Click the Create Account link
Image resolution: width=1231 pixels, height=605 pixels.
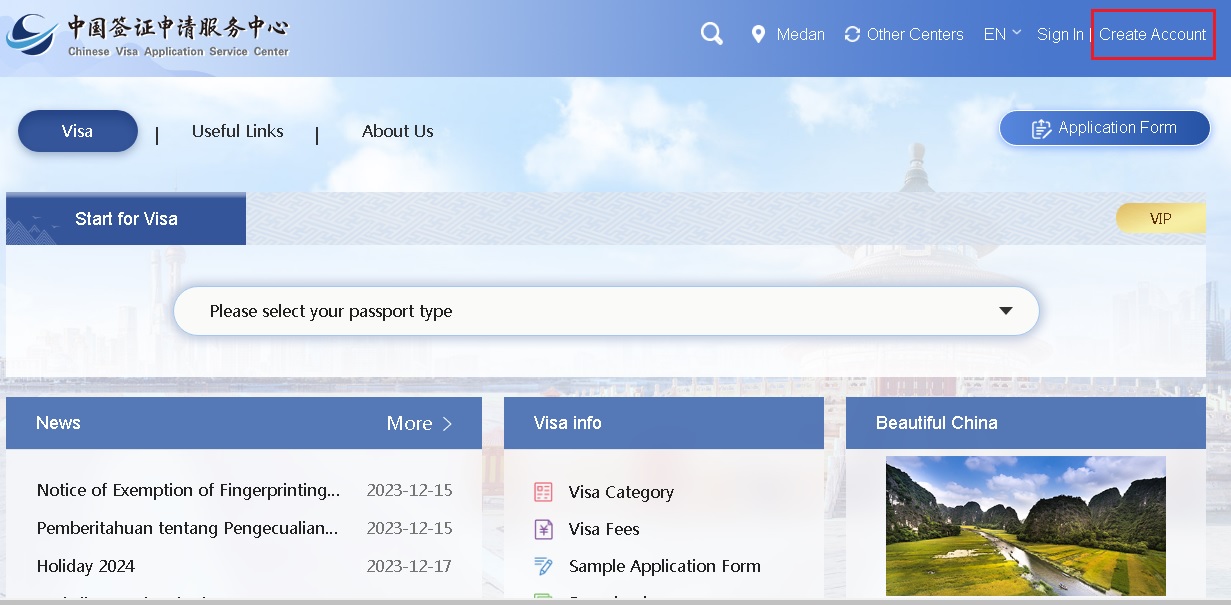pos(1152,34)
